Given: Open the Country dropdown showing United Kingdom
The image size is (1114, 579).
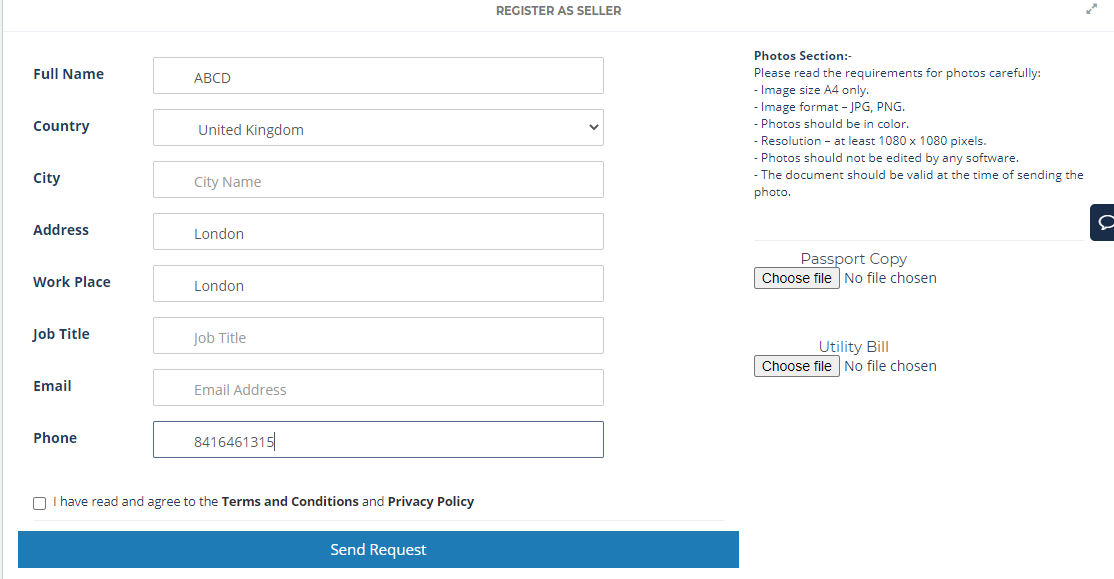Looking at the screenshot, I should point(378,128).
